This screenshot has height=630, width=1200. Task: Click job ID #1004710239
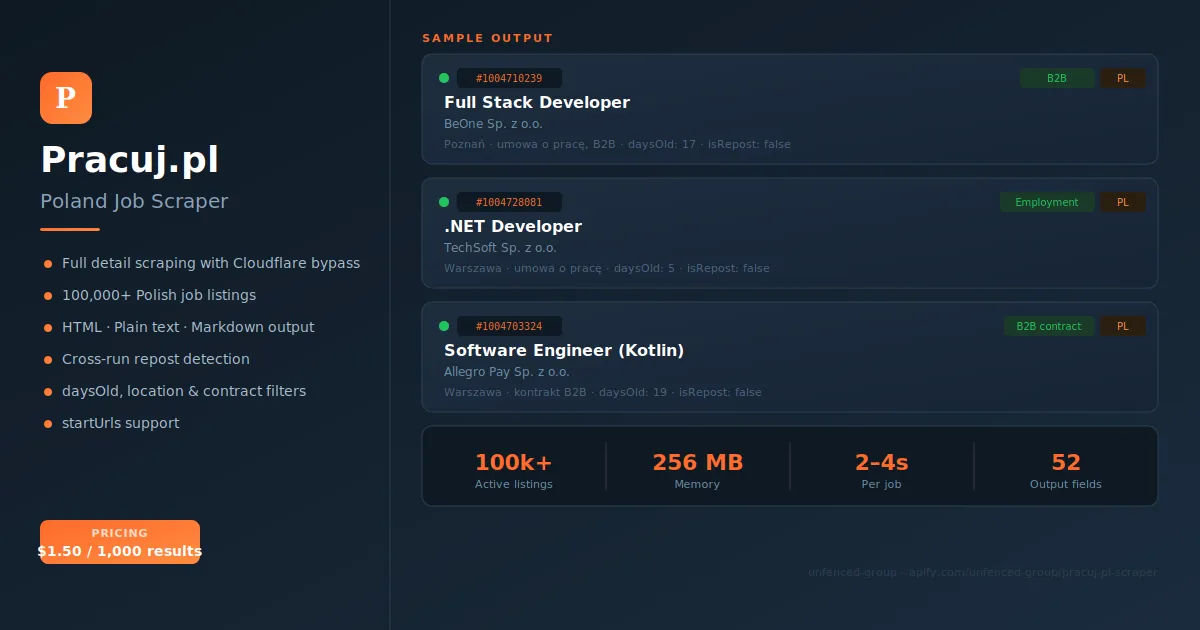tap(509, 78)
